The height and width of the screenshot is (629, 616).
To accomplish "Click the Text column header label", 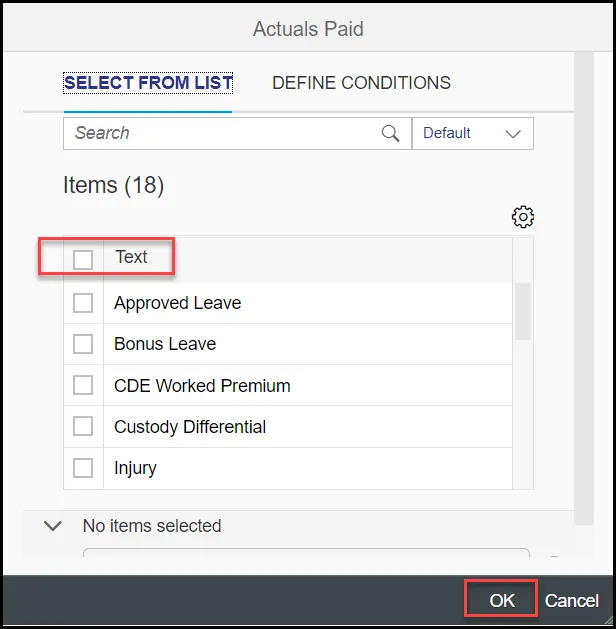I will click(x=131, y=257).
